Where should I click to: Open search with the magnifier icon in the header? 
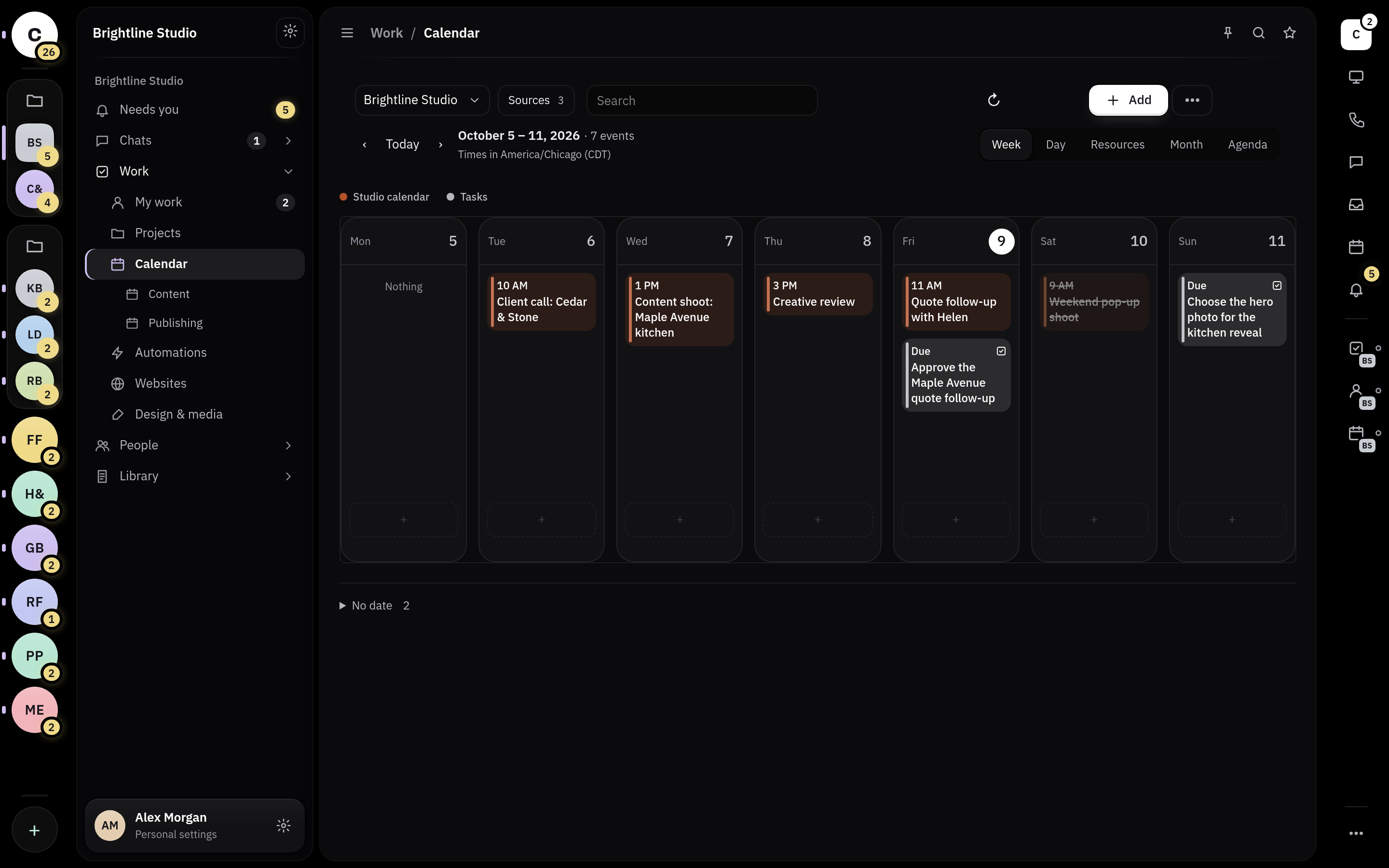1259,33
